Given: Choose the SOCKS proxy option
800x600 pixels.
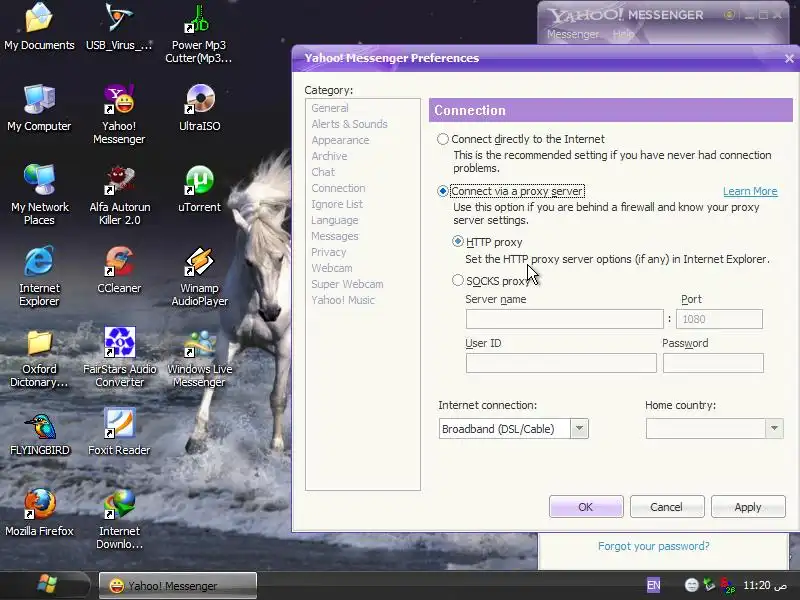Looking at the screenshot, I should click(x=458, y=280).
